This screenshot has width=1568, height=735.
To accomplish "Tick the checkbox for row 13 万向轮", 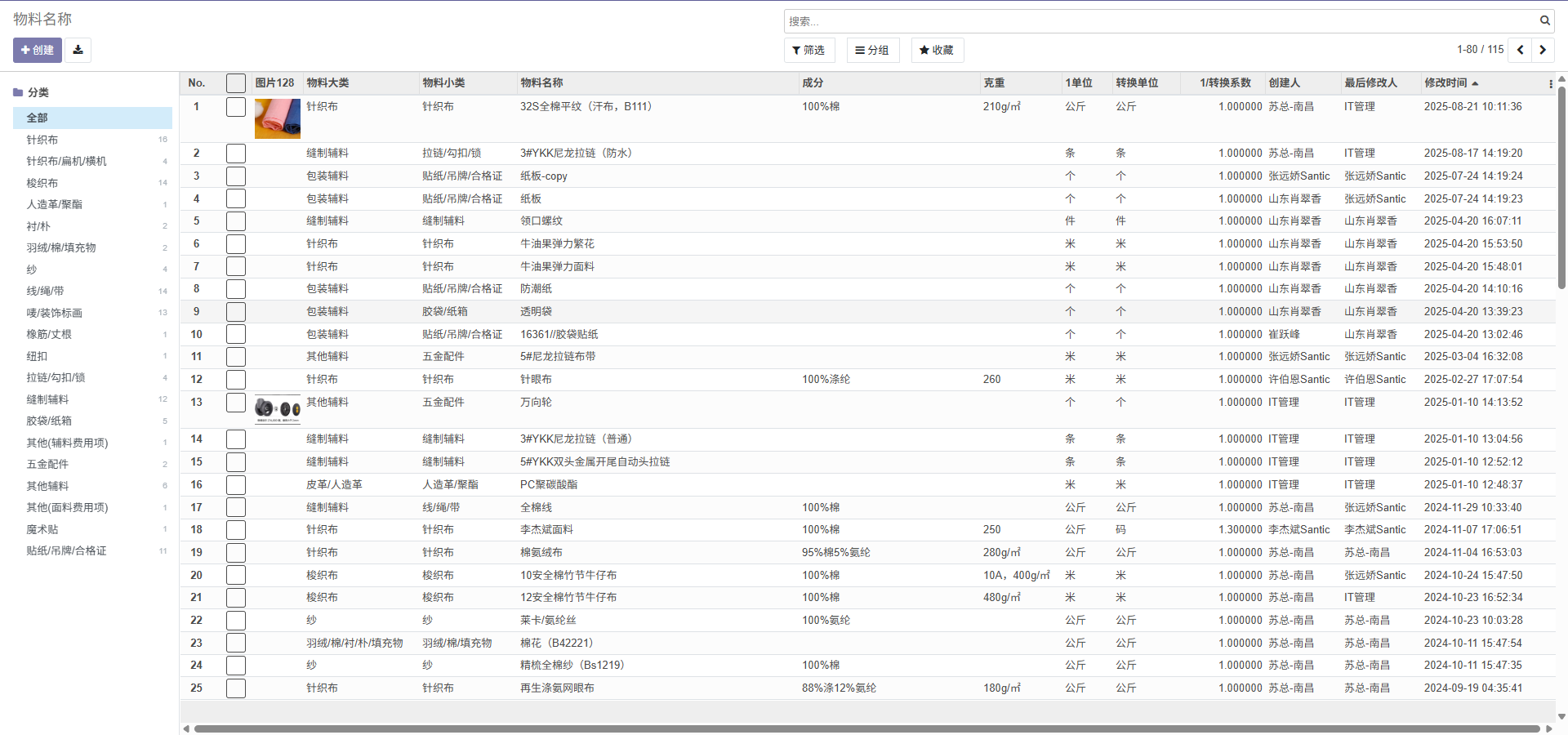I will pos(236,403).
